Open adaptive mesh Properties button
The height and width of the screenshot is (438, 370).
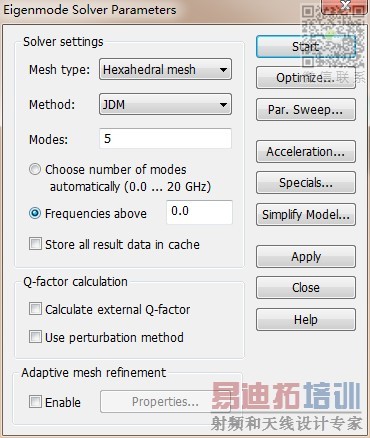(165, 402)
